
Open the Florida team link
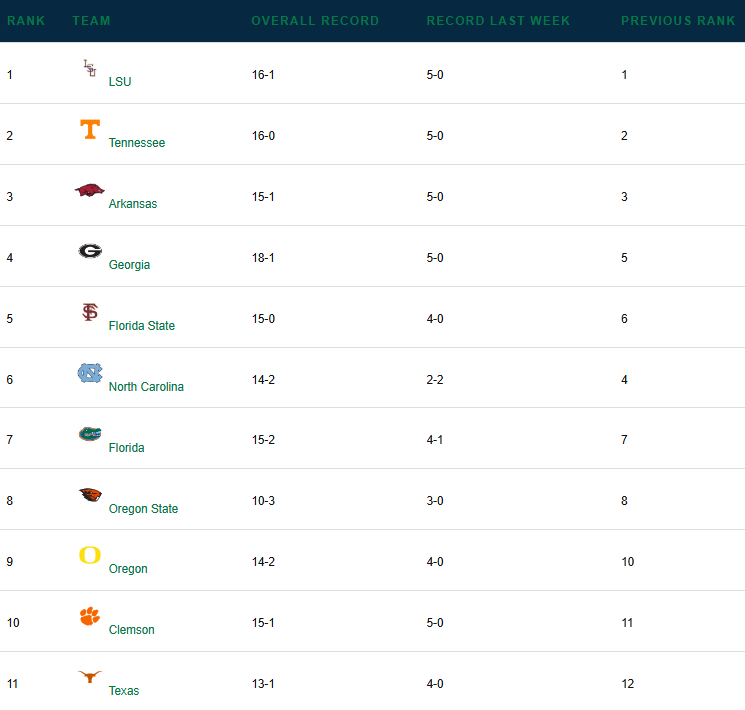pos(126,448)
